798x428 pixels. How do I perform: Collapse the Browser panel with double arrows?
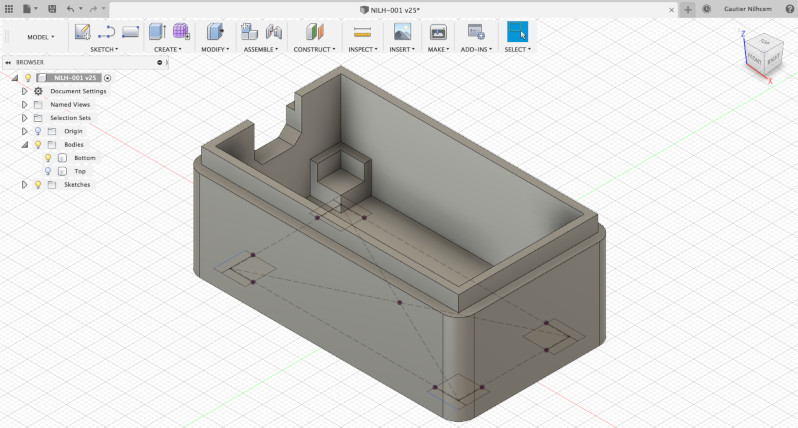8,62
